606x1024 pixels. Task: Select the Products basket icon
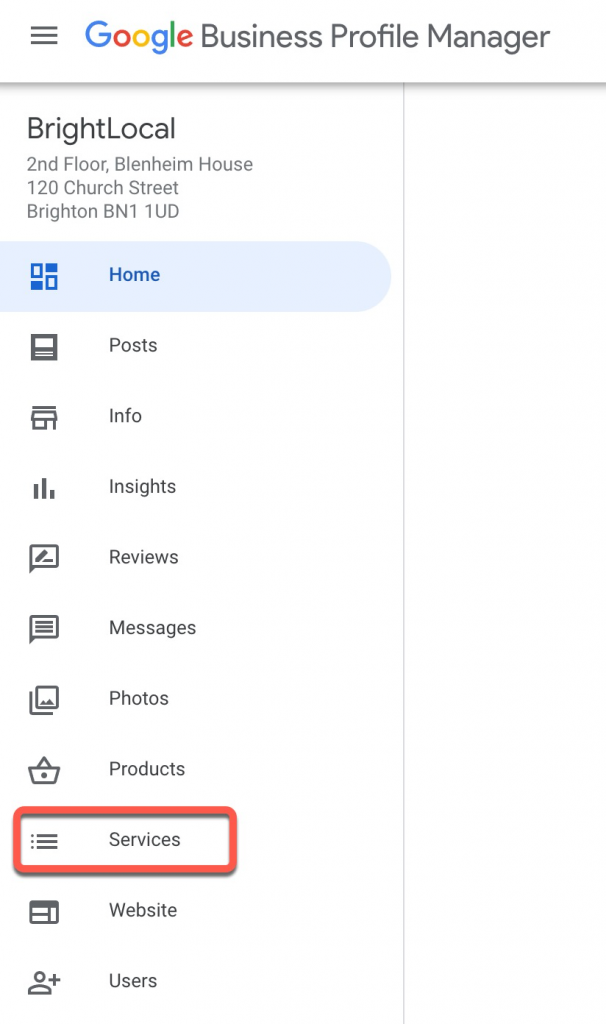coord(44,769)
